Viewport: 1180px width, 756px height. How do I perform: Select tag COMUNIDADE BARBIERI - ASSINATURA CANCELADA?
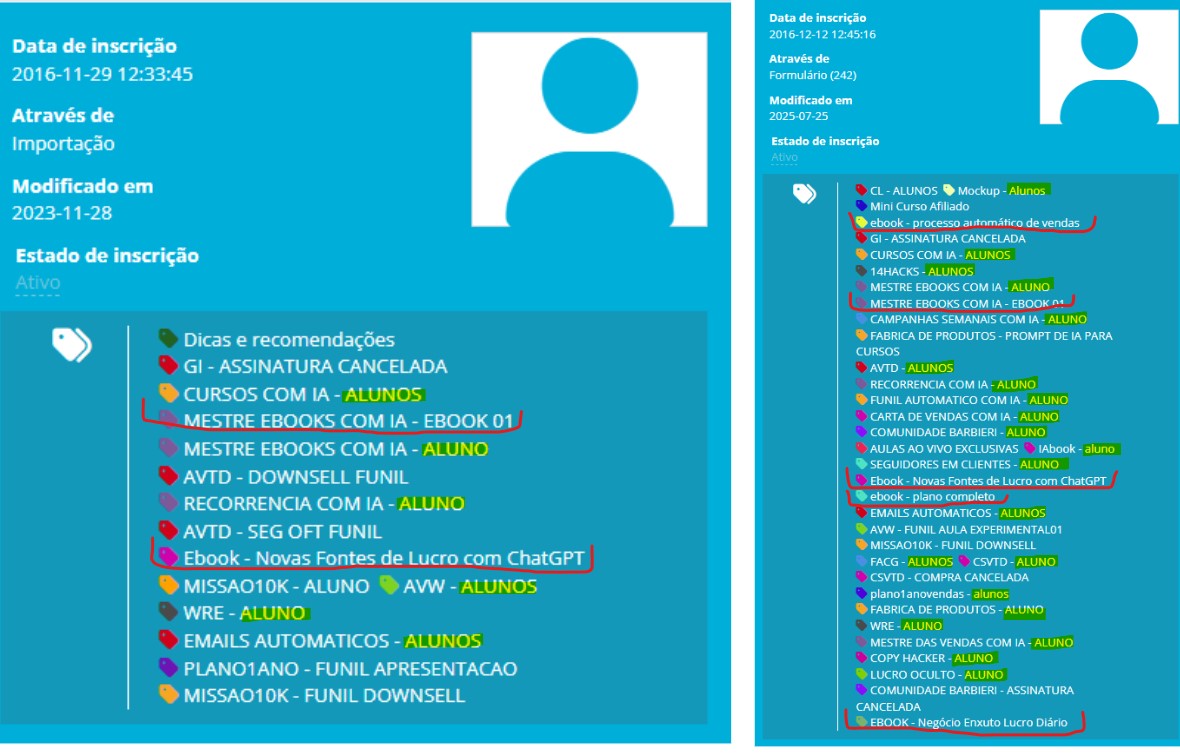(x=965, y=698)
